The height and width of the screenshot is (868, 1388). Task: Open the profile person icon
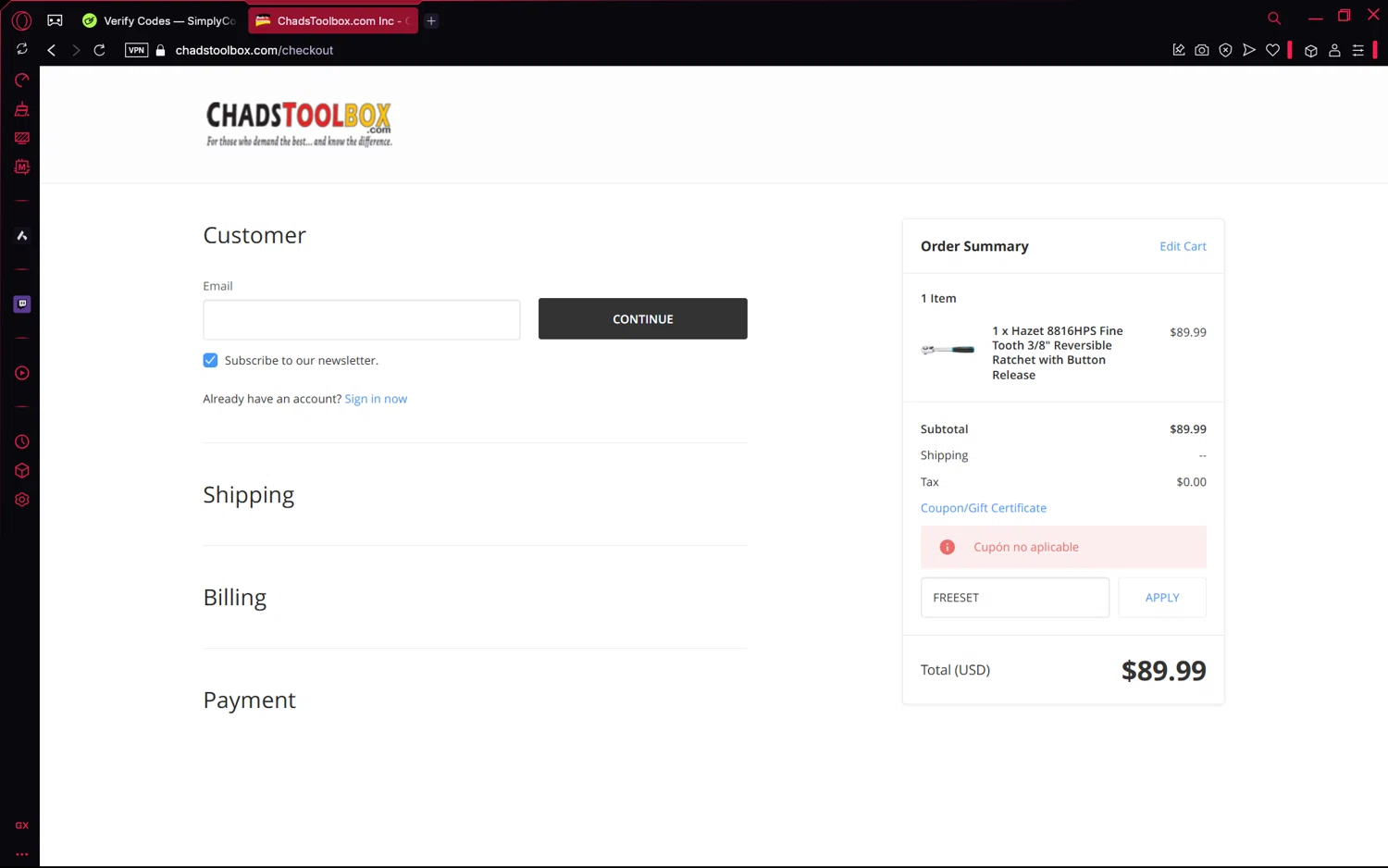(x=1334, y=51)
